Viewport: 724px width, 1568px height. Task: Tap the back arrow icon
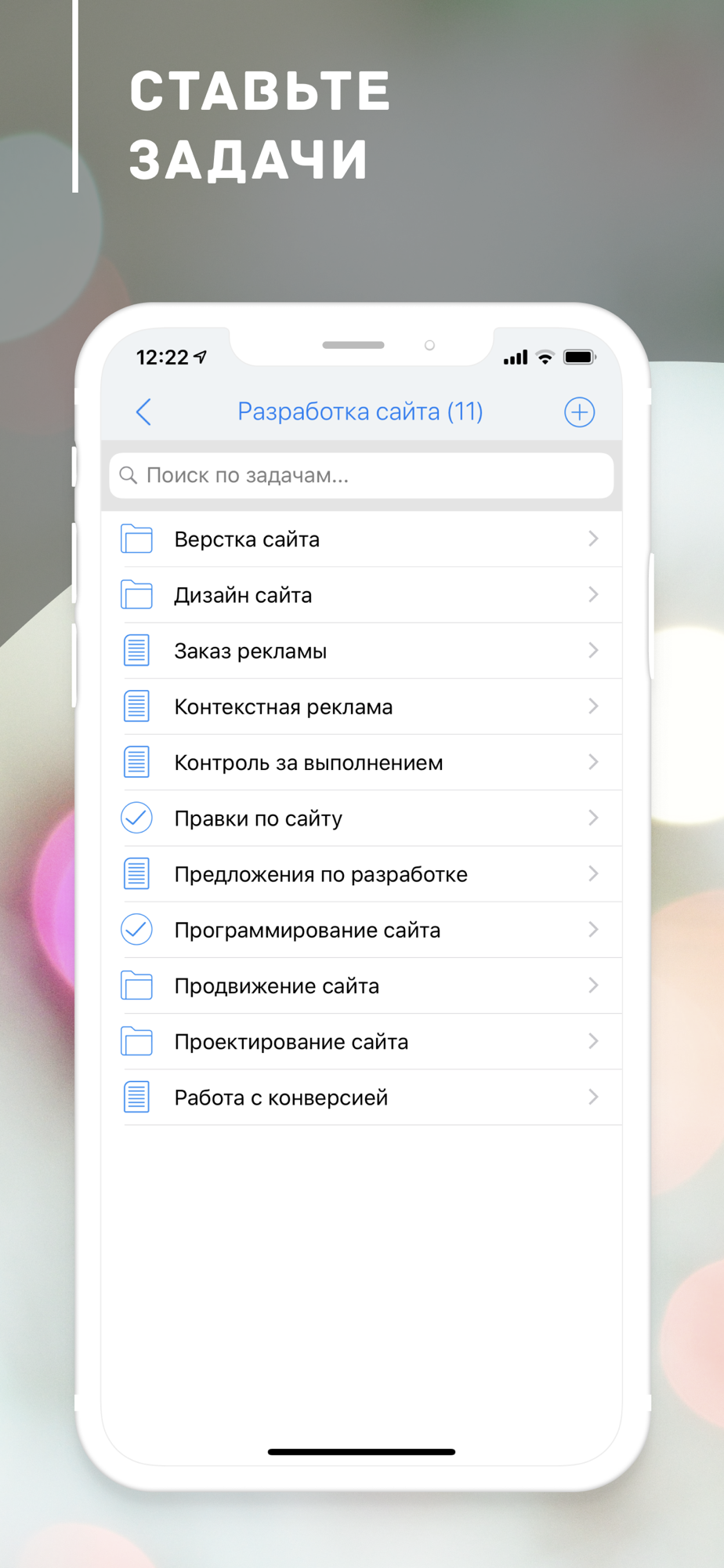coord(143,412)
